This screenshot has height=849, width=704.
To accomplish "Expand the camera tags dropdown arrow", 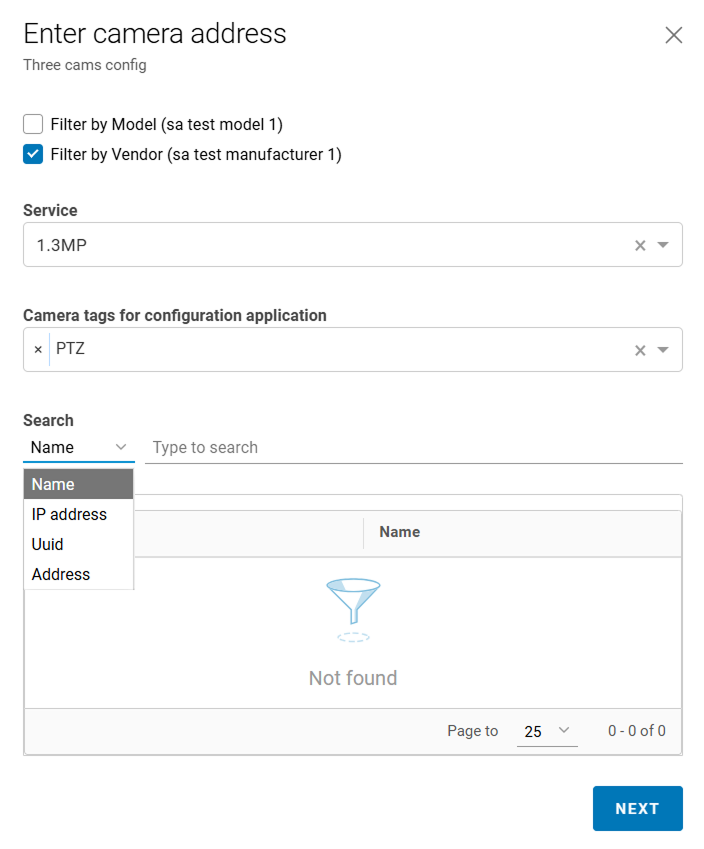I will point(663,350).
